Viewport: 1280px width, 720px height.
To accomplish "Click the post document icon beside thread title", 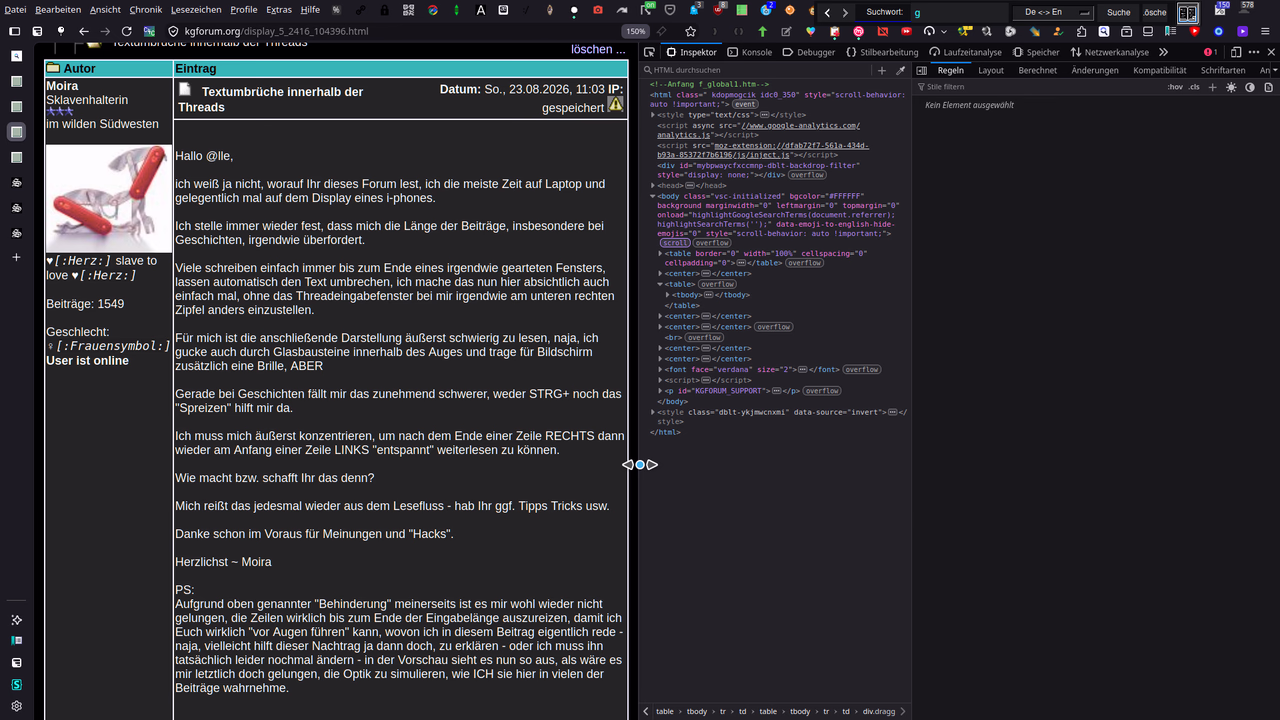I will (185, 89).
